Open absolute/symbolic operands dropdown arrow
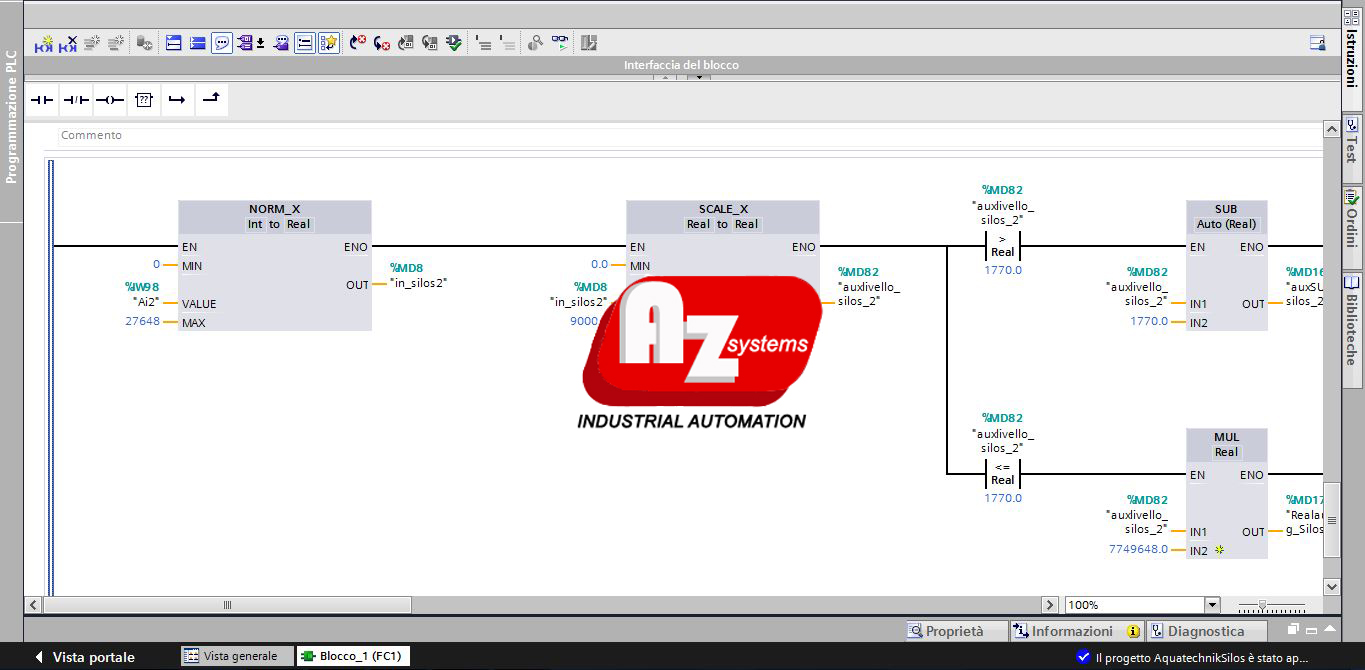This screenshot has height=670, width=1365. (260, 43)
